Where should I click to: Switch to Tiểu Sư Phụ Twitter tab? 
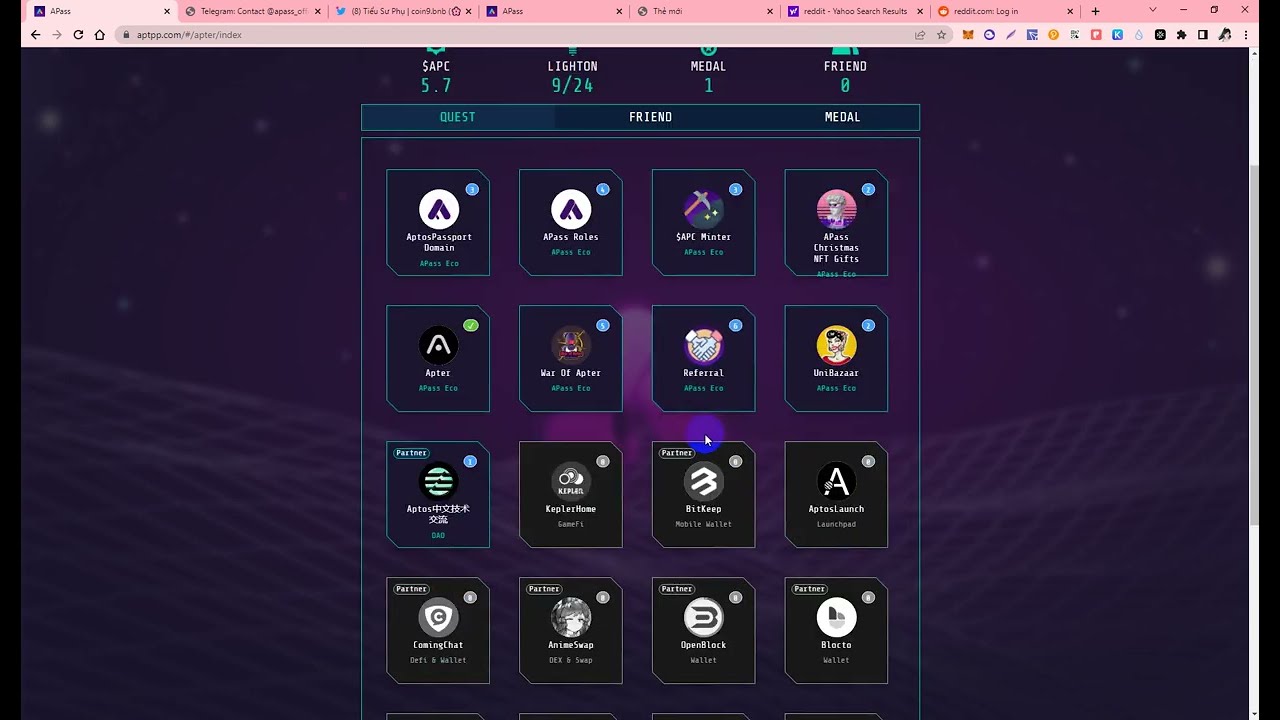point(403,11)
